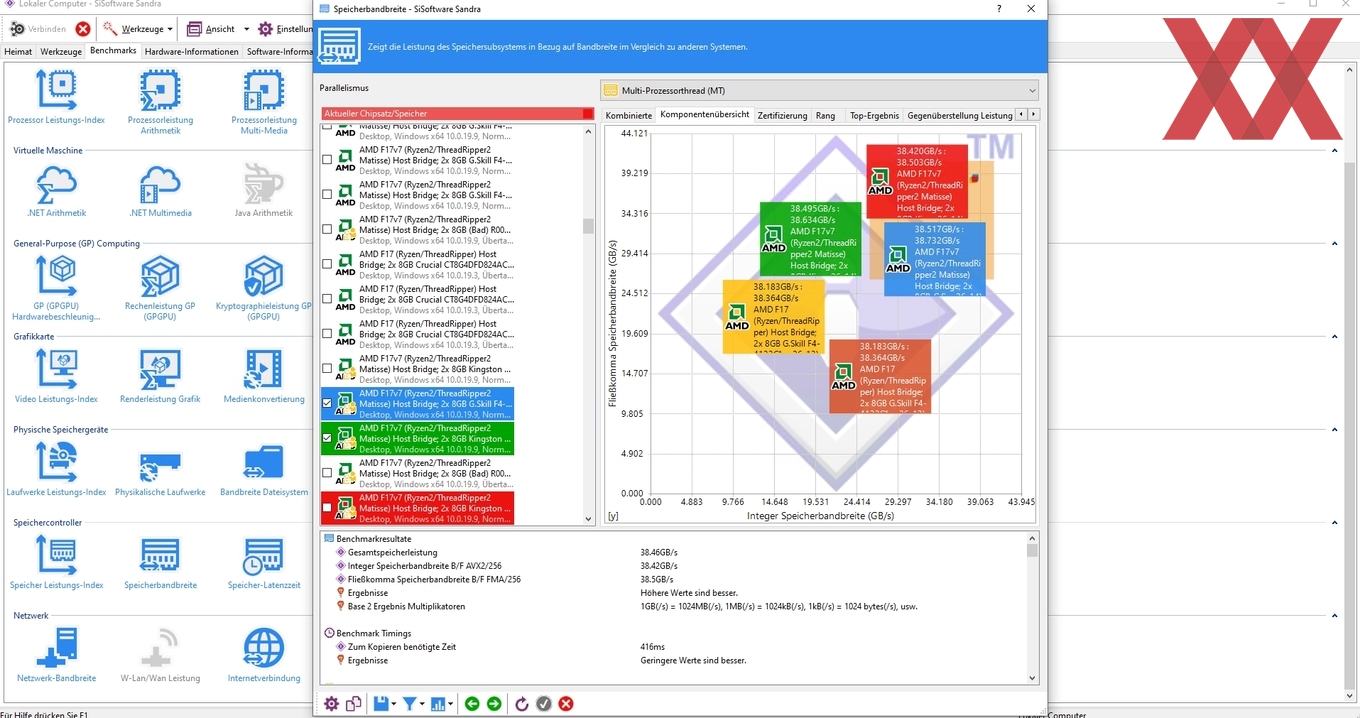This screenshot has height=718, width=1360.
Task: Open the Multi-Prozessorthread (MT) dropdown
Action: tap(820, 91)
